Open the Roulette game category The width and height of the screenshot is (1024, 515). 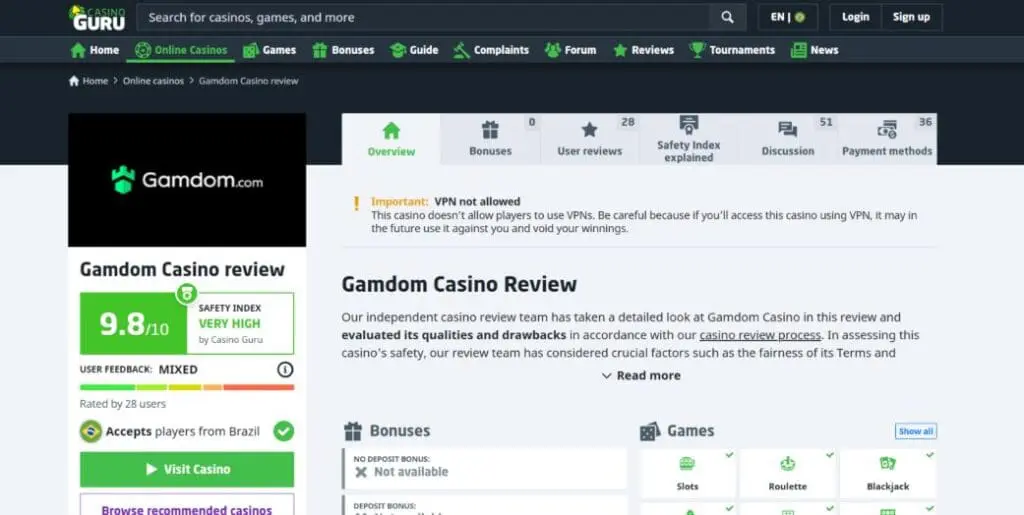[788, 473]
